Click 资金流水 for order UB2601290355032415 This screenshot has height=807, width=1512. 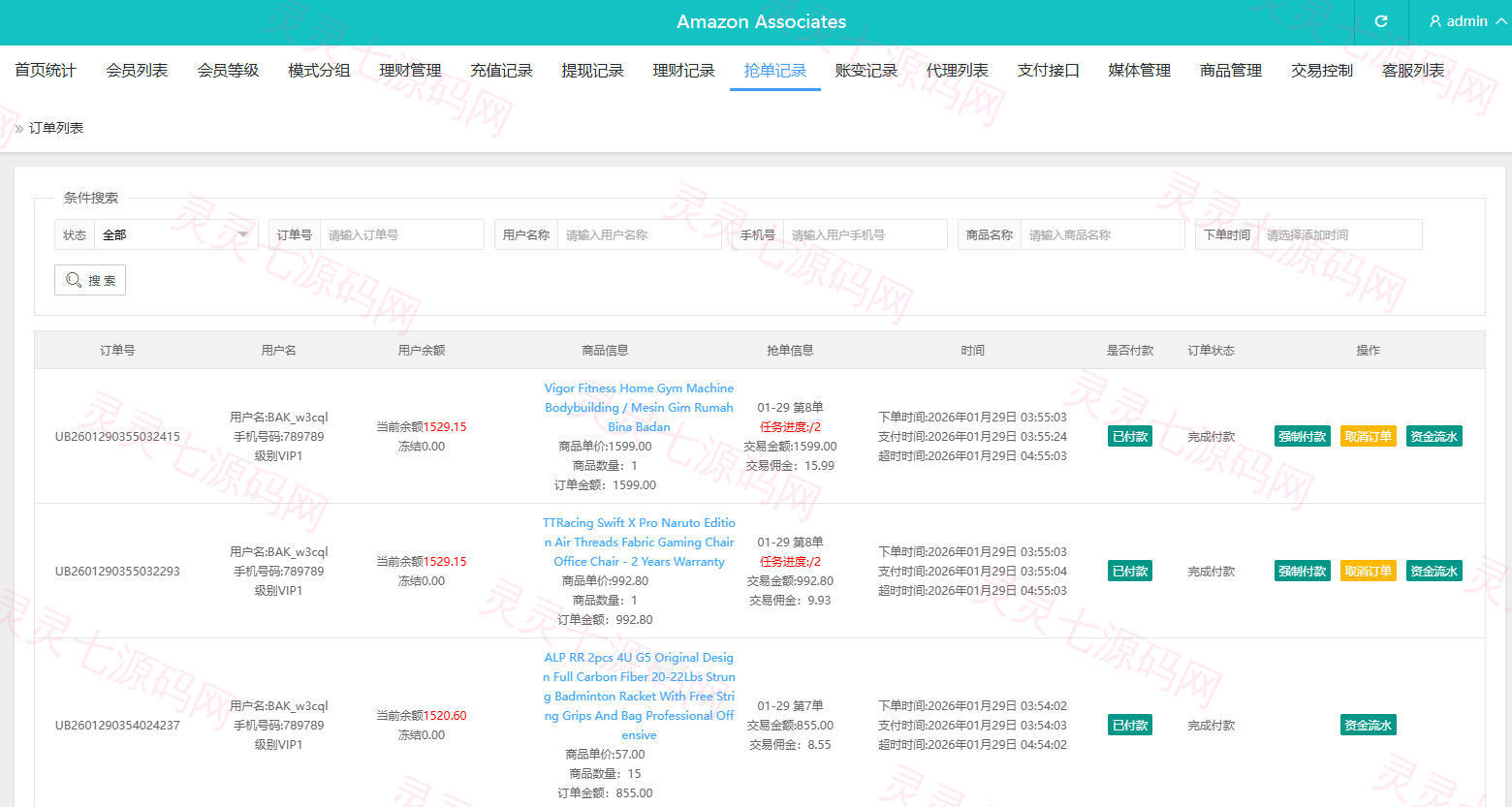coord(1434,436)
